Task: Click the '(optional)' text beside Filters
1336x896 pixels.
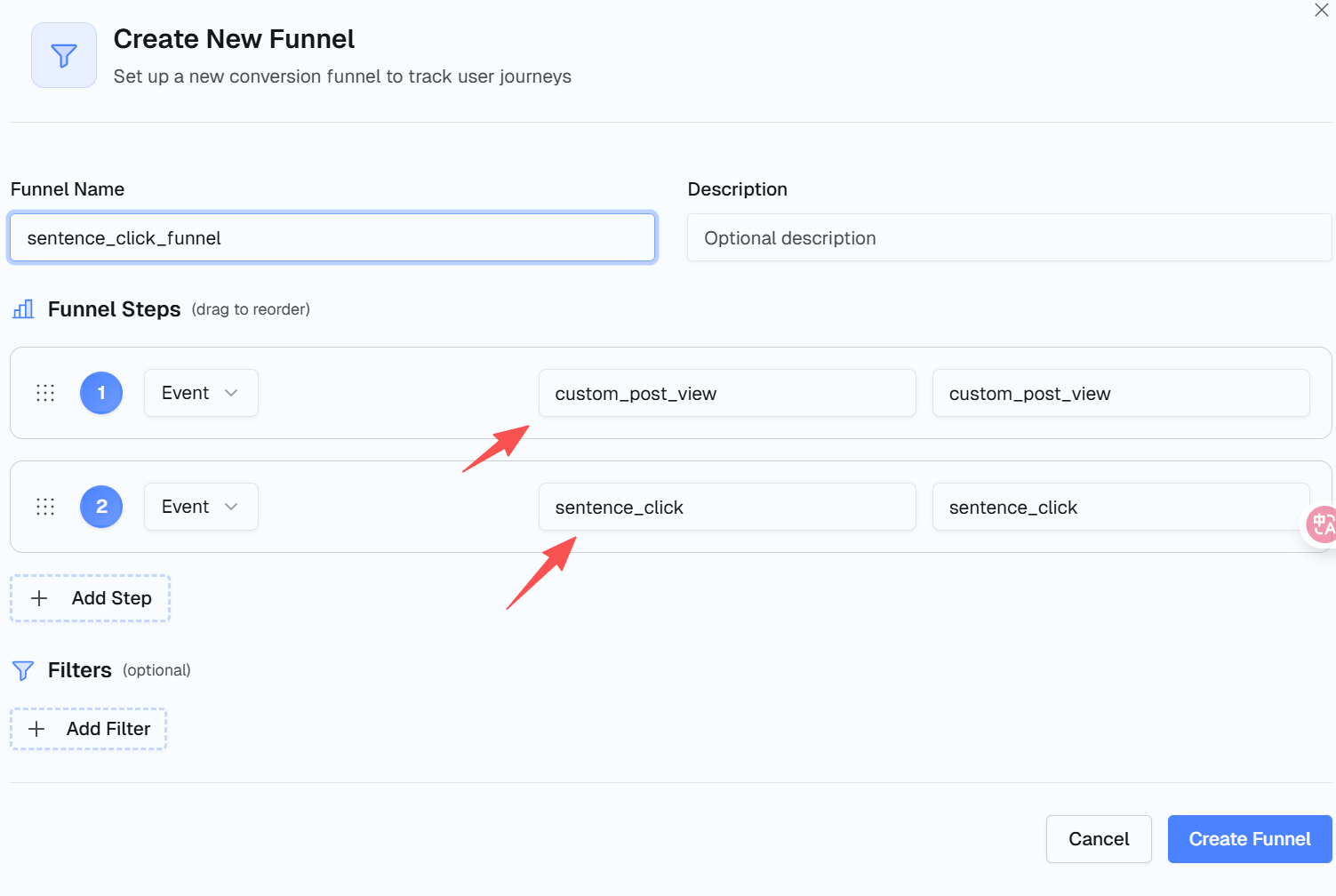Action: coord(156,670)
